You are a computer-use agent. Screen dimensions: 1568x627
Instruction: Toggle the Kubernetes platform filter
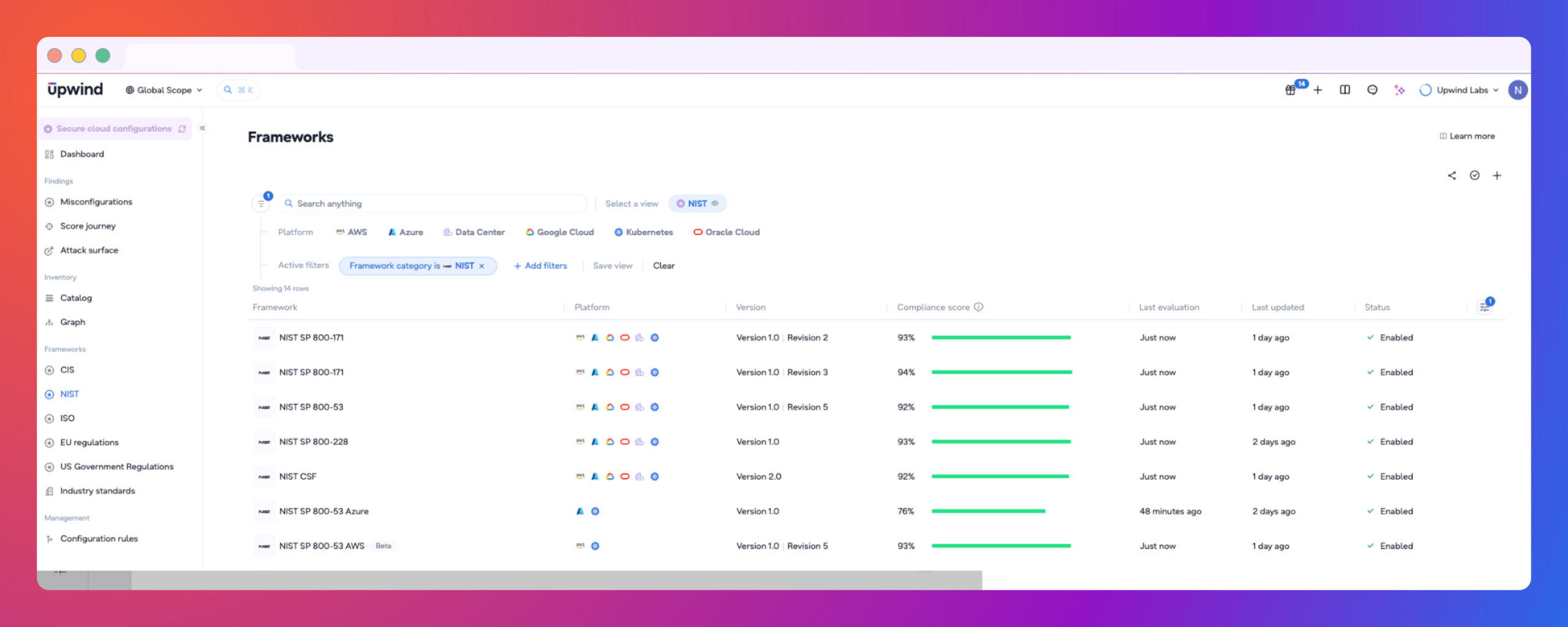[644, 233]
